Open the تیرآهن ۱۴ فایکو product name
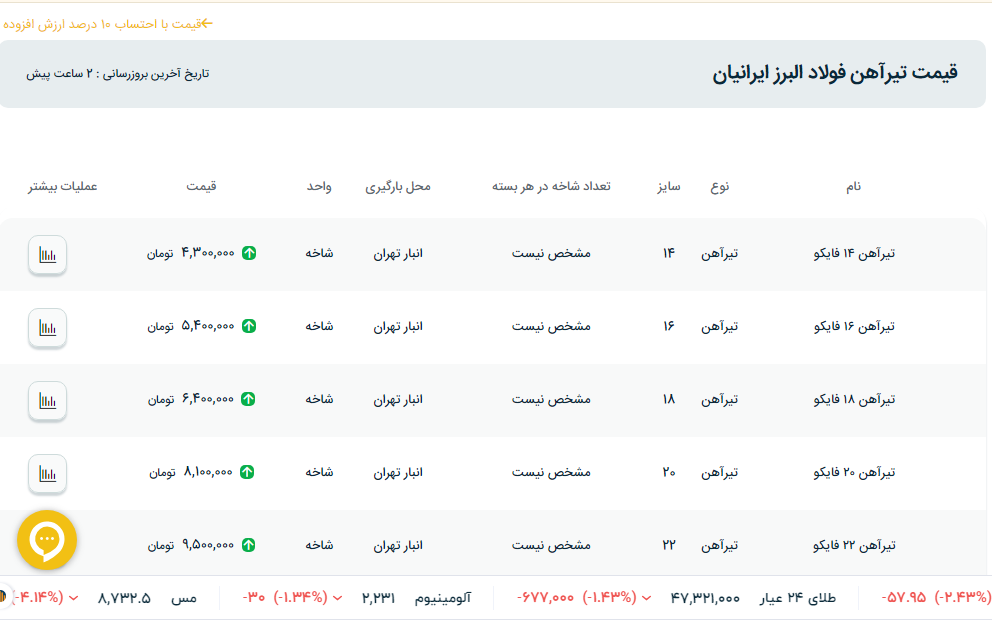The width and height of the screenshot is (992, 620). click(854, 254)
